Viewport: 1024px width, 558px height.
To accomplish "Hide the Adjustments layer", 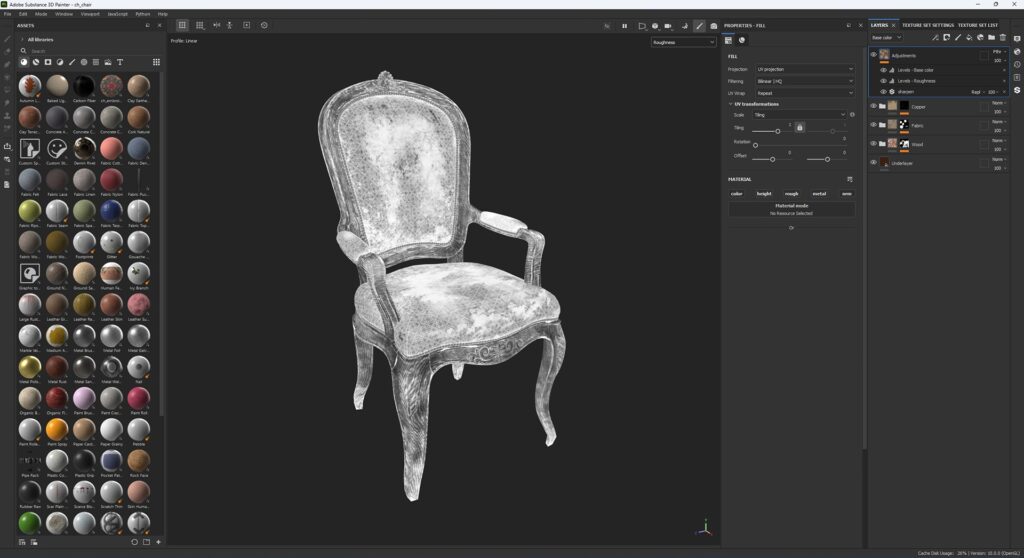I will 873,55.
